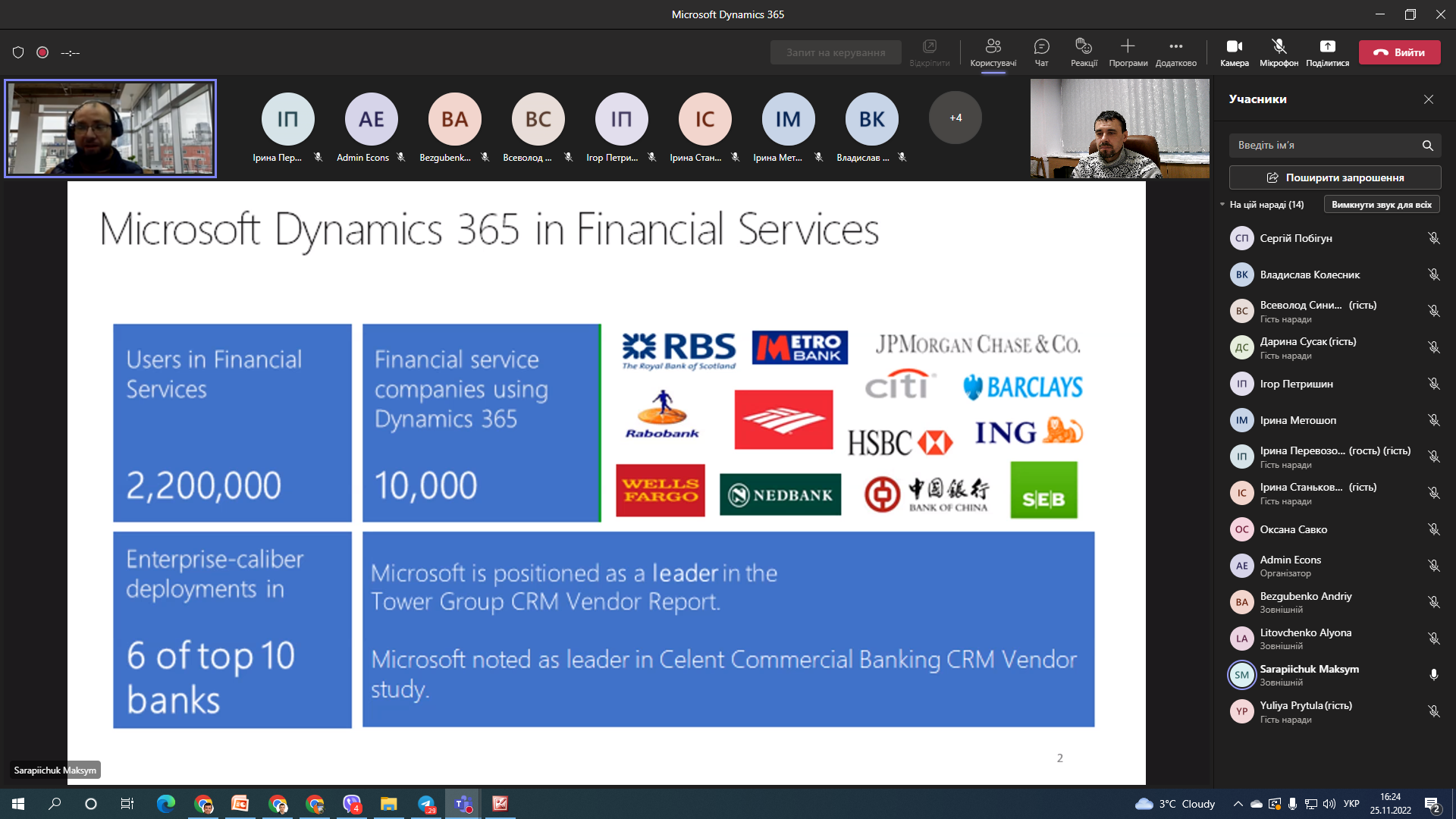The height and width of the screenshot is (819, 1456).
Task: Open the Chat icon in toolbar
Action: coord(1041,47)
